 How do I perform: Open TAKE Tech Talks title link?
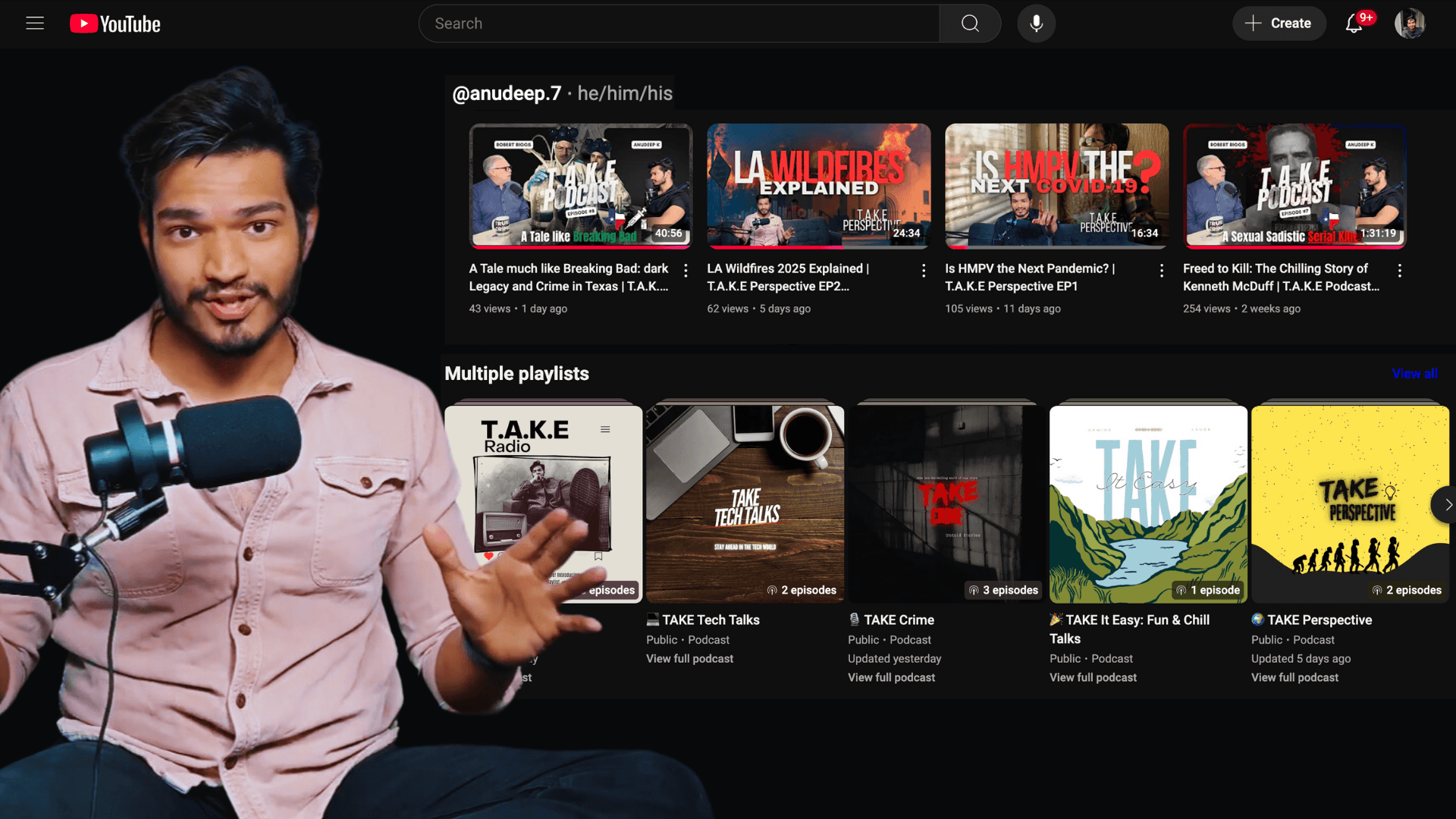pos(703,620)
